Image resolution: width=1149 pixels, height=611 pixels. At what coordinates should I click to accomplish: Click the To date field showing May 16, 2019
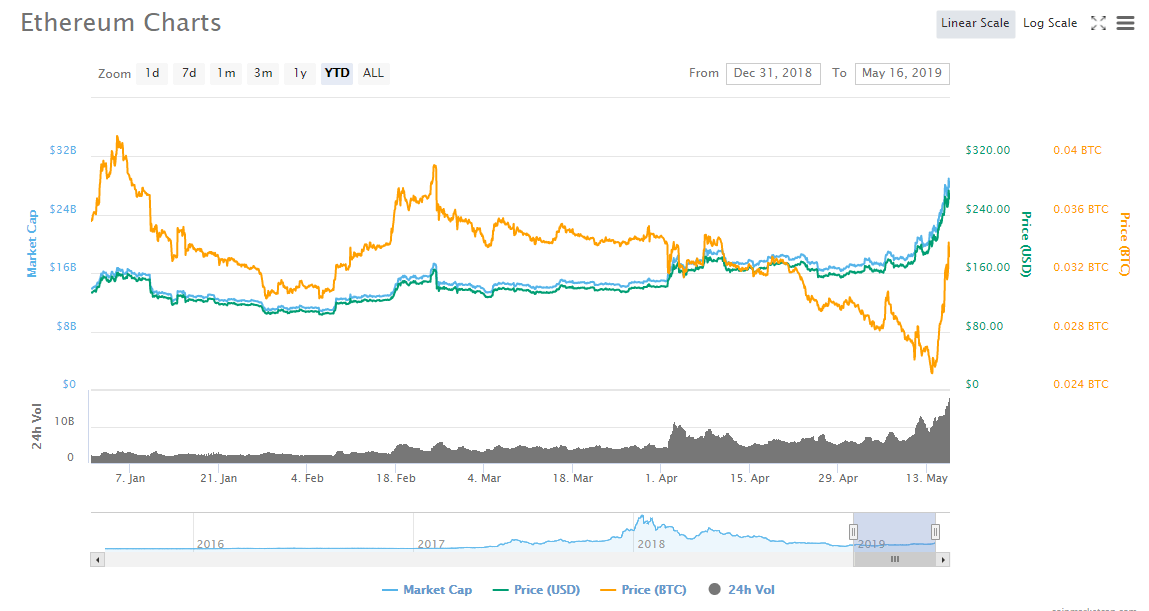pyautogui.click(x=902, y=73)
